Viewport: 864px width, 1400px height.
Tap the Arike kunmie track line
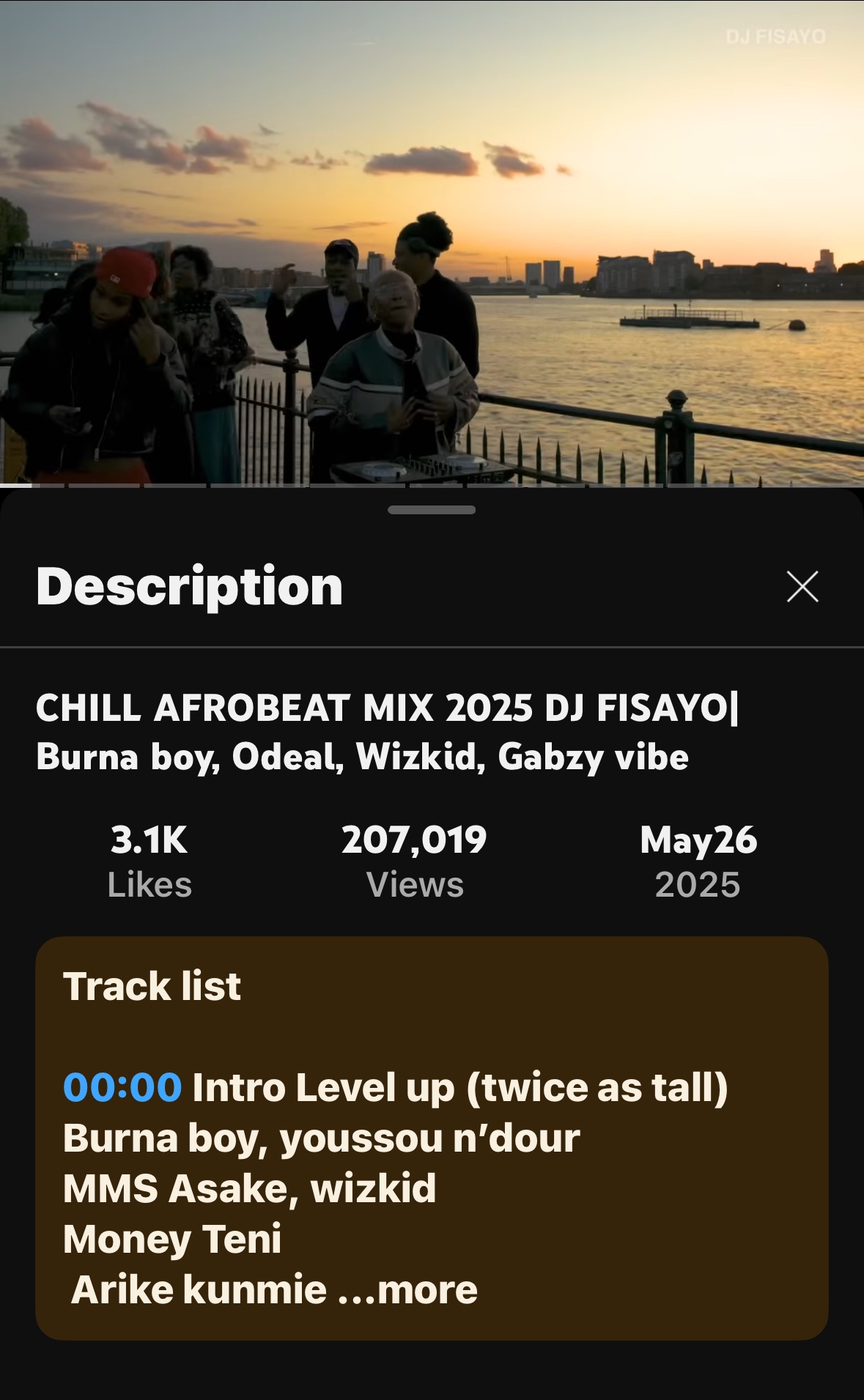(199, 1289)
